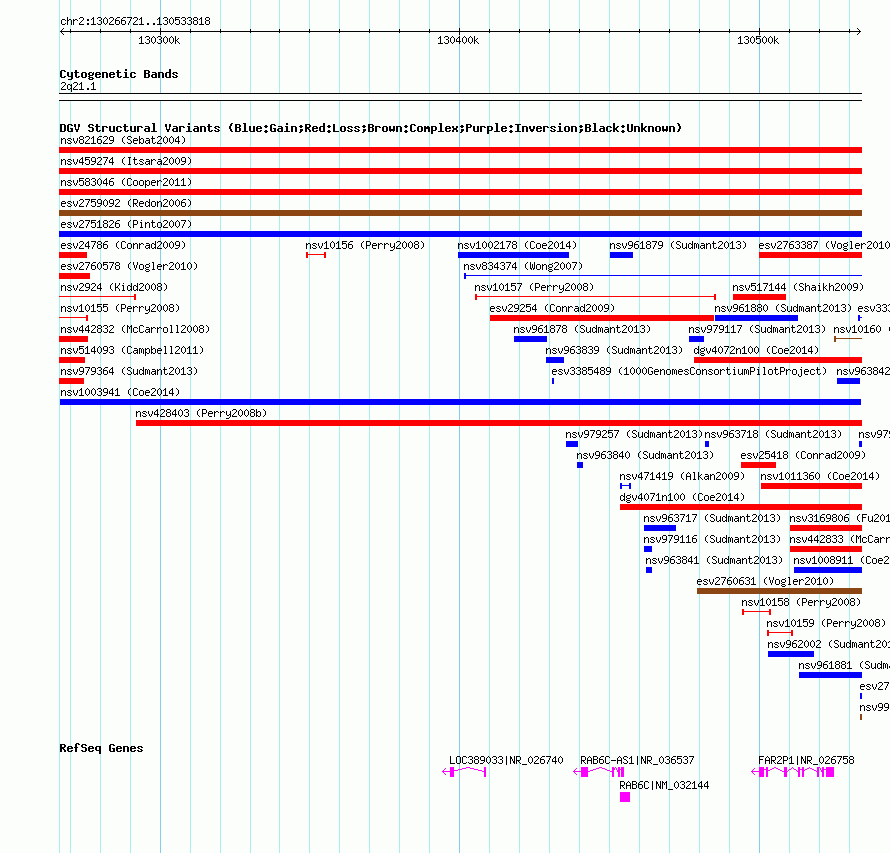Click the nsv963718 (Sudmant2013) label
Image resolution: width=890 pixels, height=853 pixels.
[x=773, y=434]
